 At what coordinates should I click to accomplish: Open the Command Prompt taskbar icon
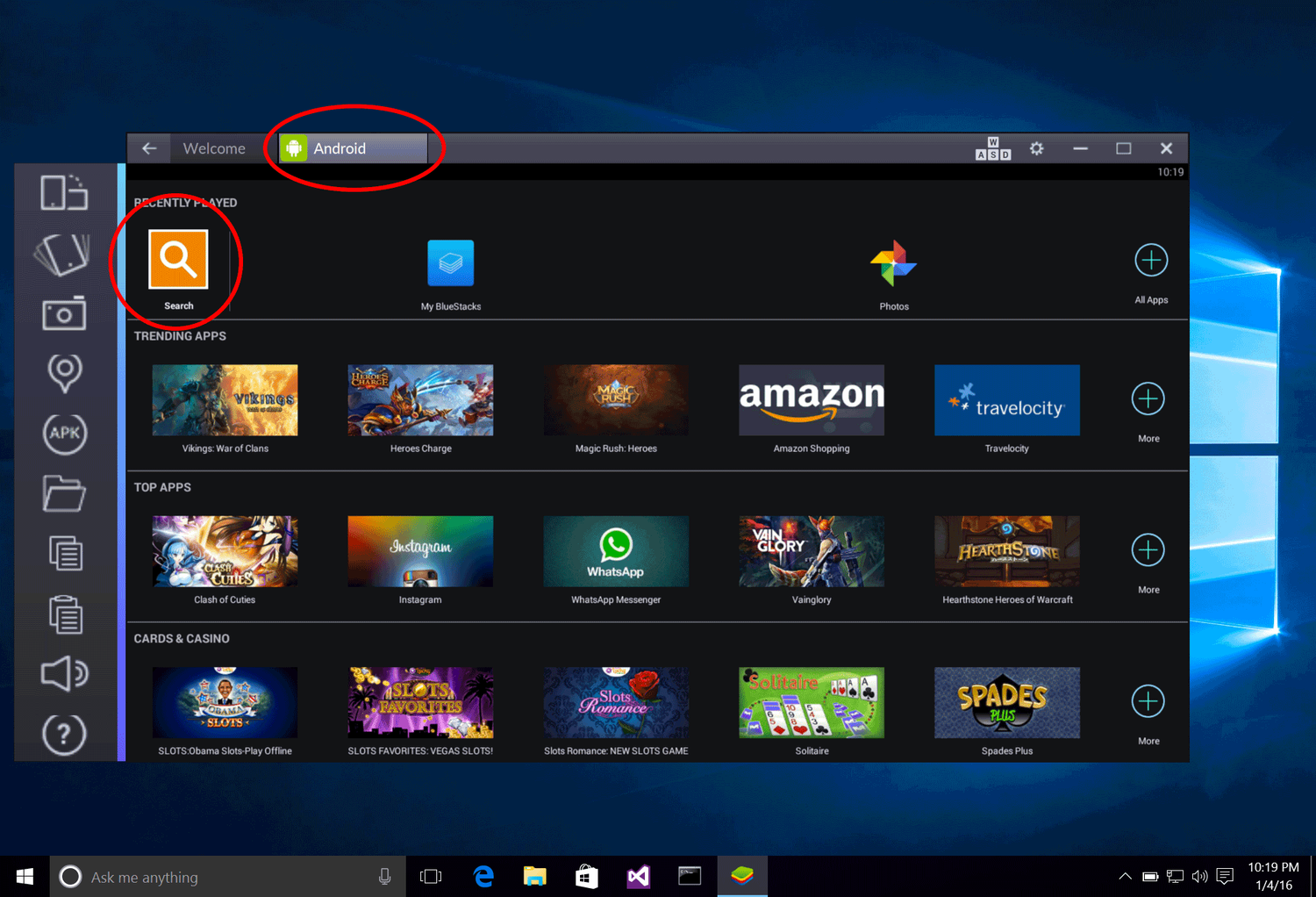(x=690, y=876)
